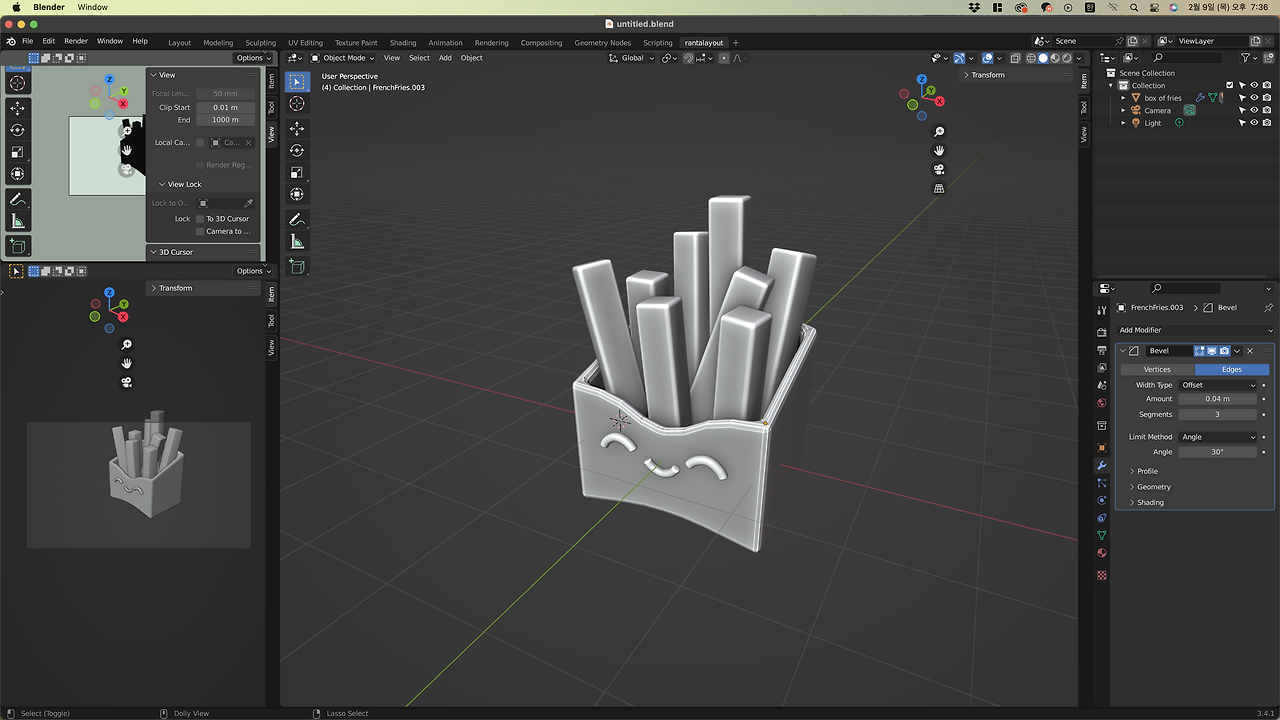
Task: Activate the Cursor tool in main viewport
Action: click(297, 104)
